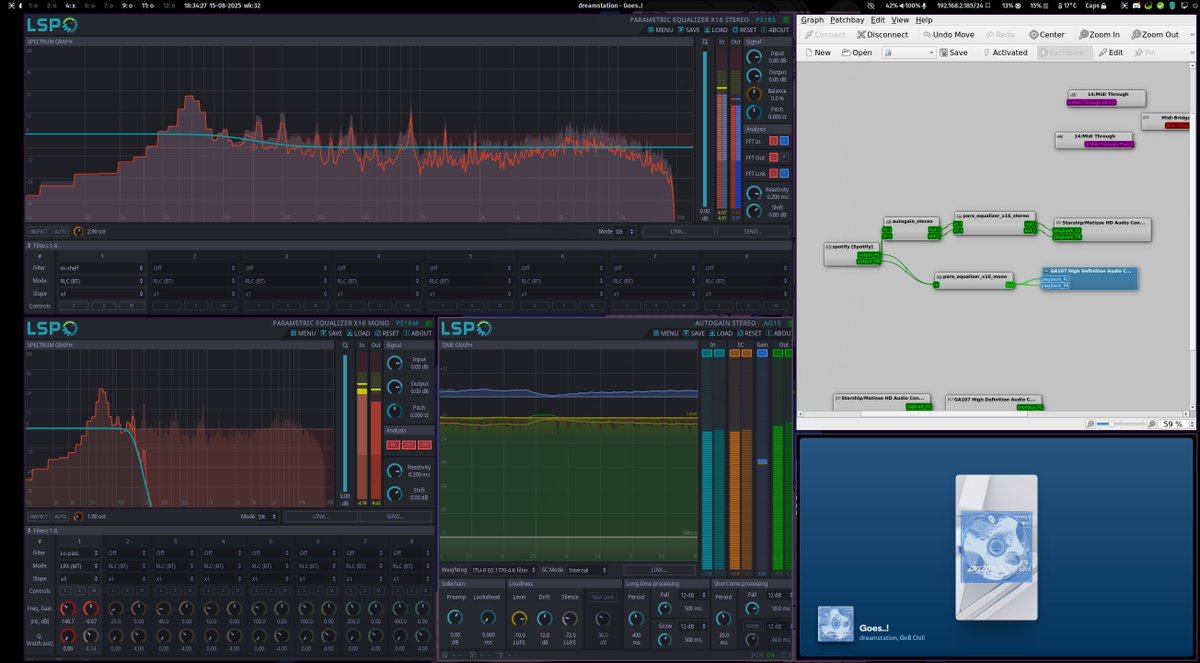Open MENU in the stereo equalizer plugin

coord(661,30)
